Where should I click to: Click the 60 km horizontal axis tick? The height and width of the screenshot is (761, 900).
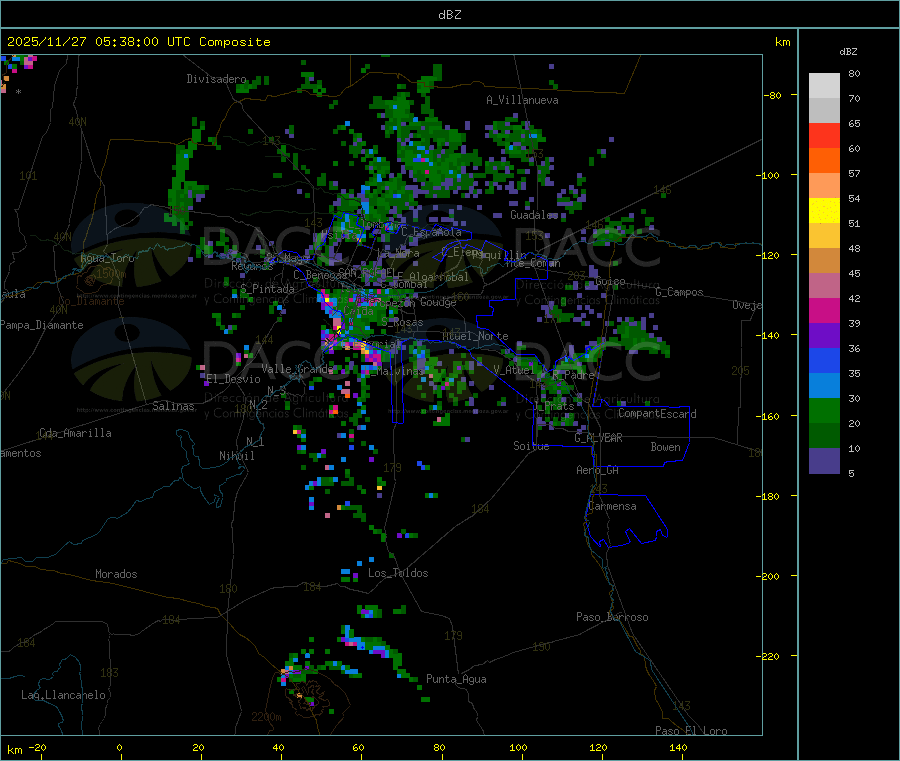point(359,748)
